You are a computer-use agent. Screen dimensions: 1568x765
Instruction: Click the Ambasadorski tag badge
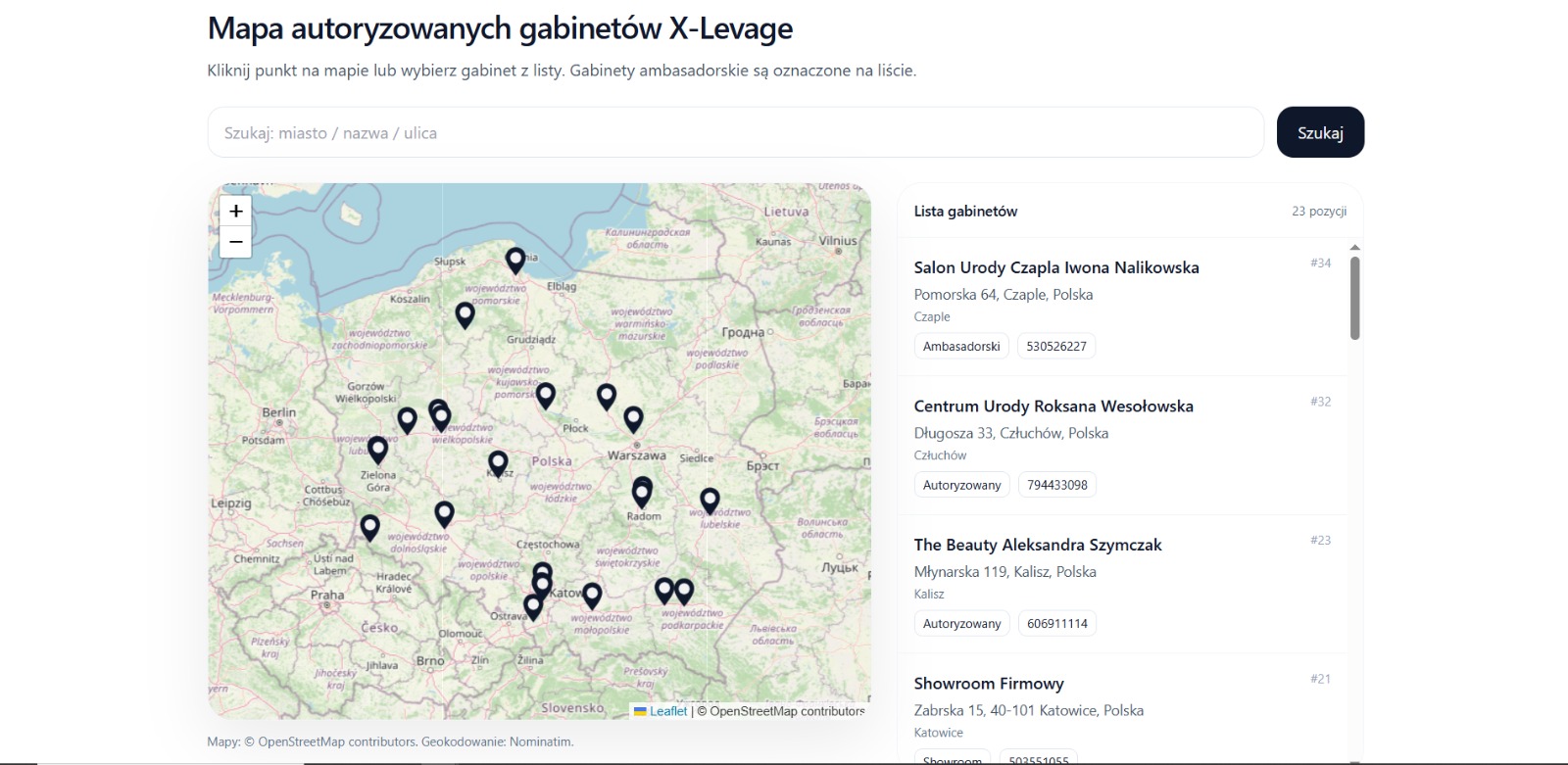pyautogui.click(x=960, y=346)
